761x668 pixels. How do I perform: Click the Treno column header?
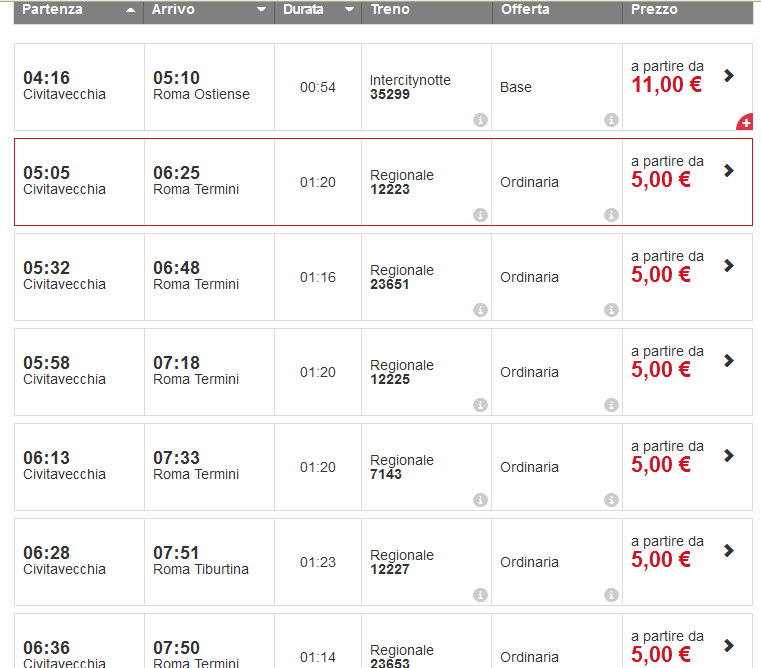tap(390, 10)
